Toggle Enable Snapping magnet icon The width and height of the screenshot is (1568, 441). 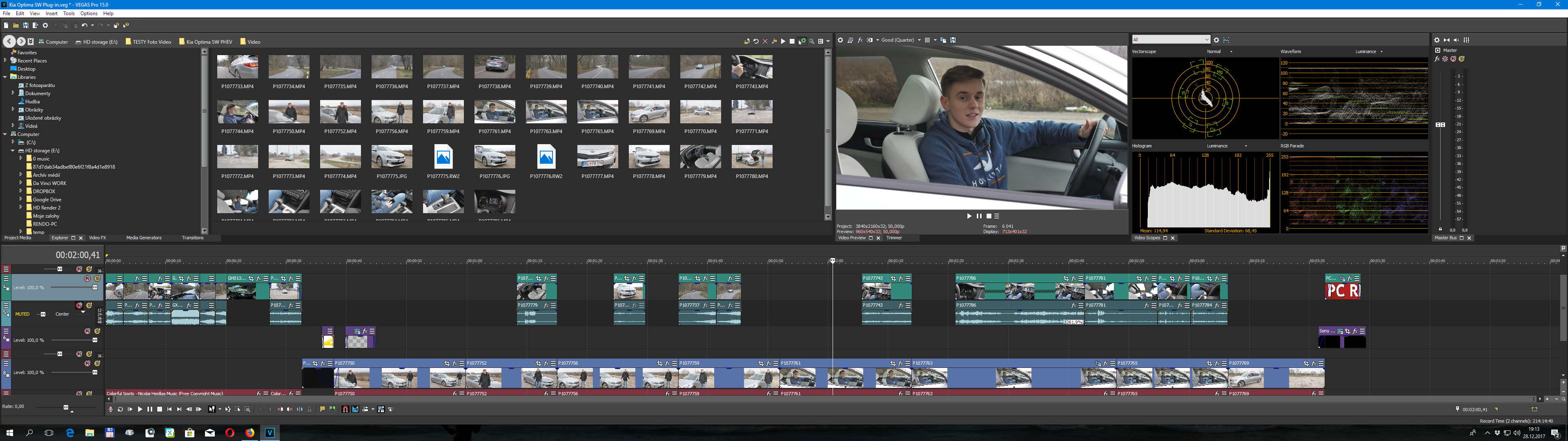(346, 409)
